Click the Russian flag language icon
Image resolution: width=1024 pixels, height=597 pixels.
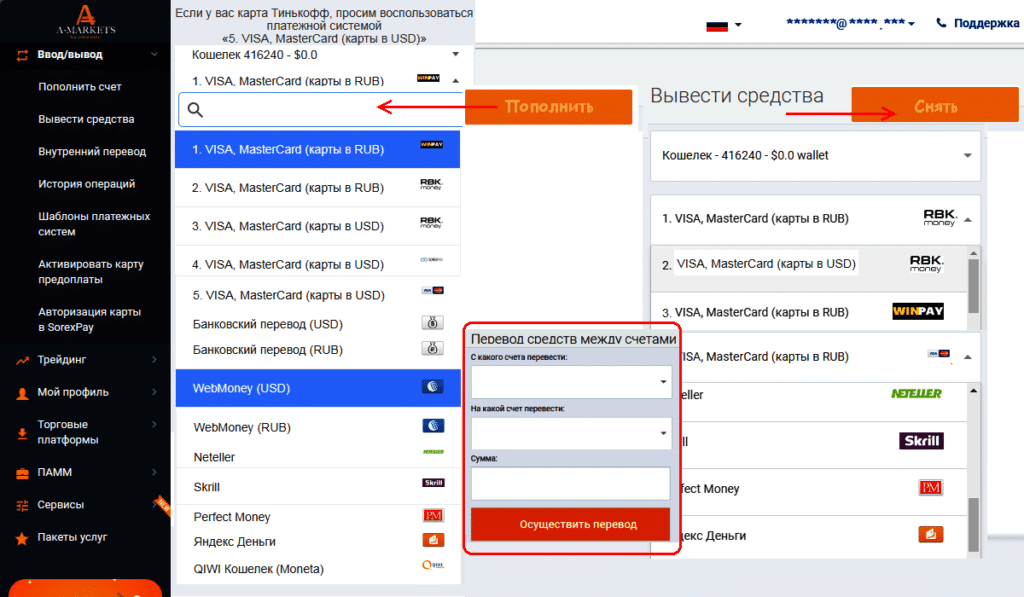[716, 25]
